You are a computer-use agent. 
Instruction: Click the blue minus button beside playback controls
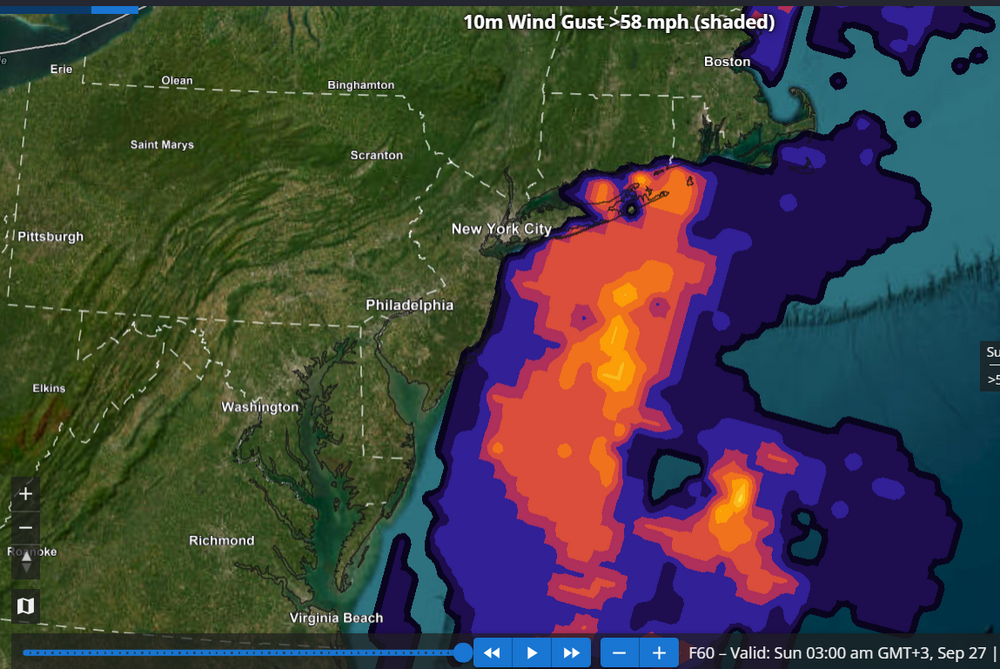point(619,652)
